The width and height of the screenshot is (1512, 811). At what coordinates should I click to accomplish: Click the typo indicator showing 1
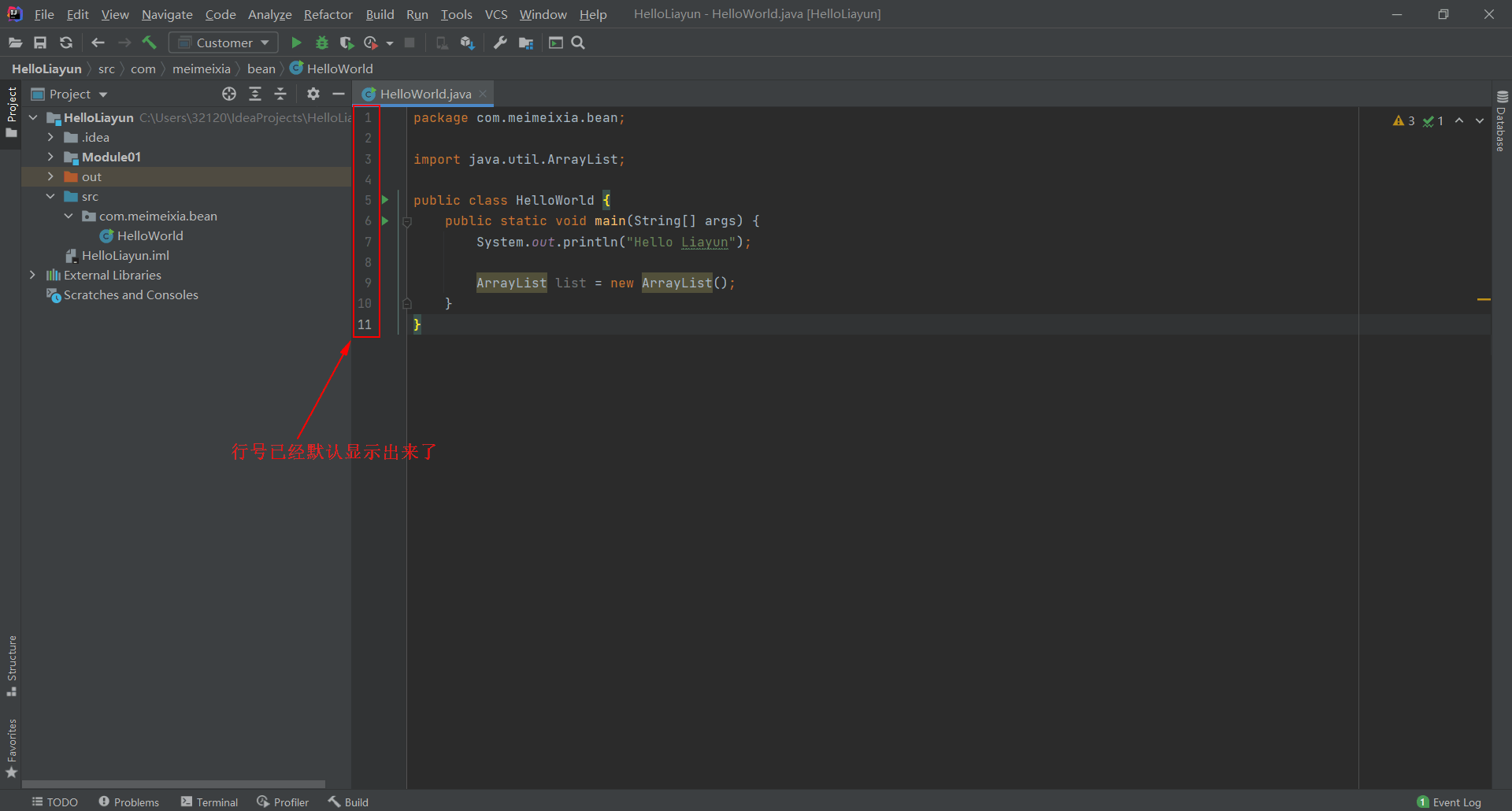[1433, 120]
